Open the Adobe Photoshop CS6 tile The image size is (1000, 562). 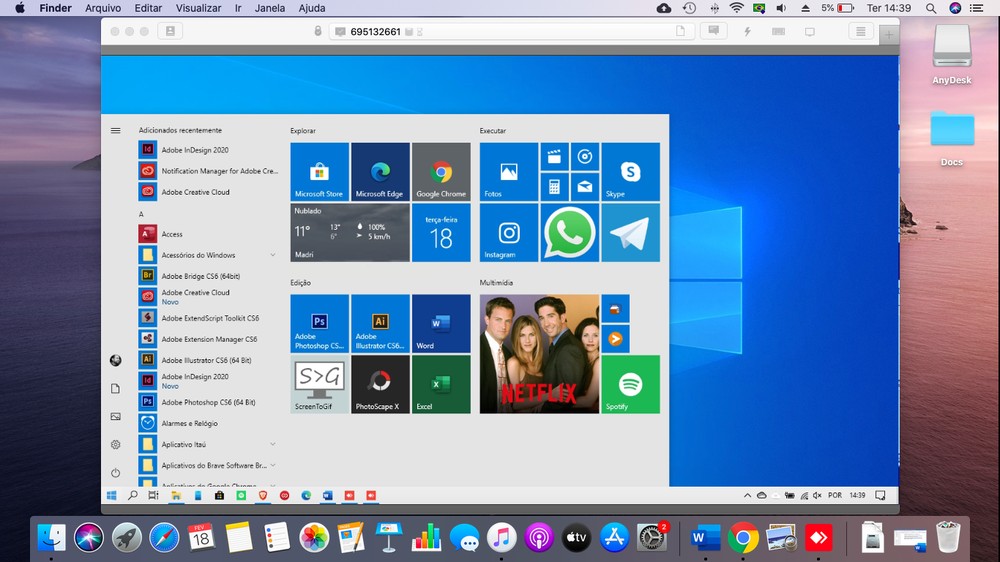(x=319, y=324)
